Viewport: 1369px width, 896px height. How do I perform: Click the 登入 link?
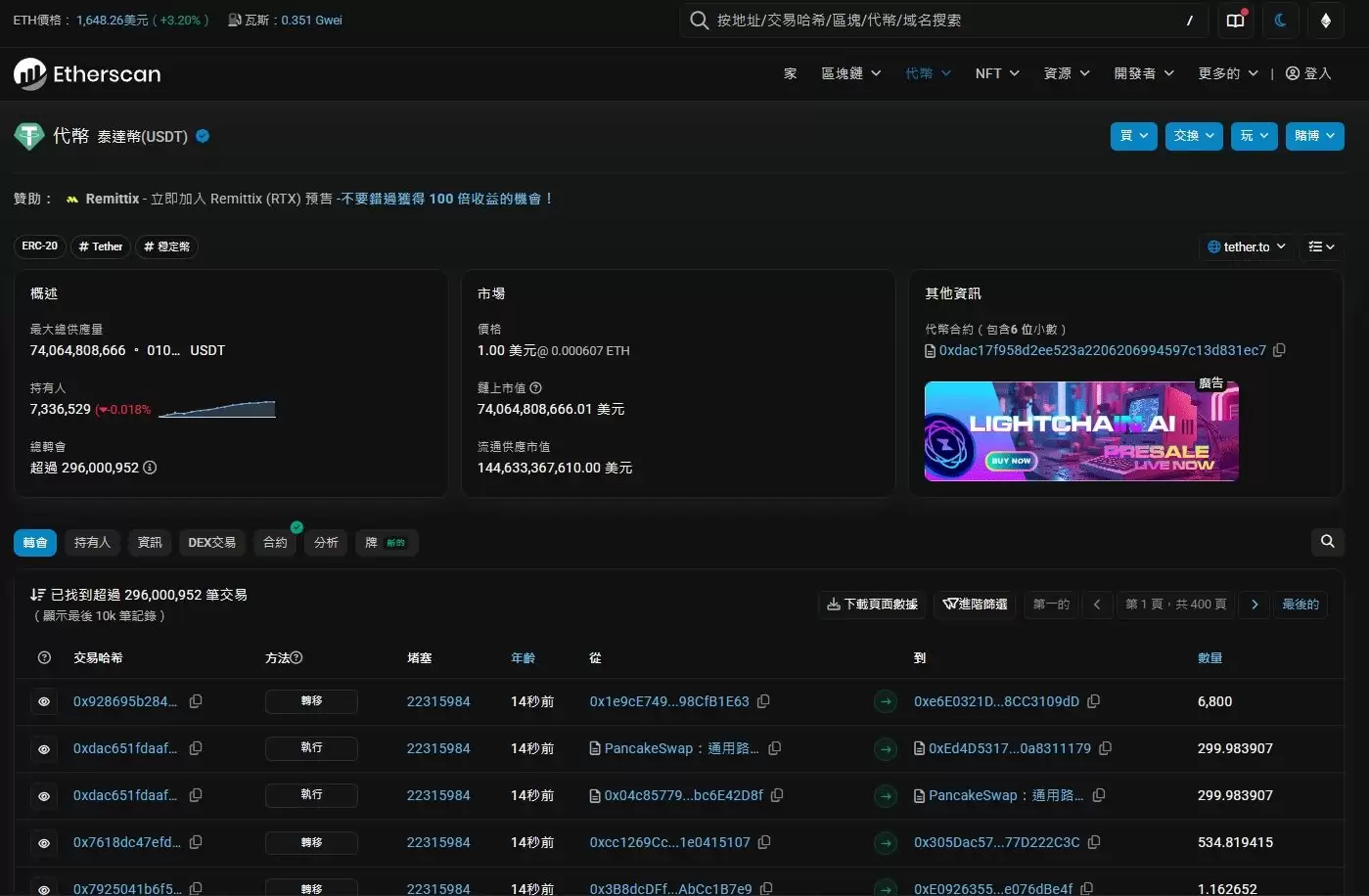point(1308,72)
